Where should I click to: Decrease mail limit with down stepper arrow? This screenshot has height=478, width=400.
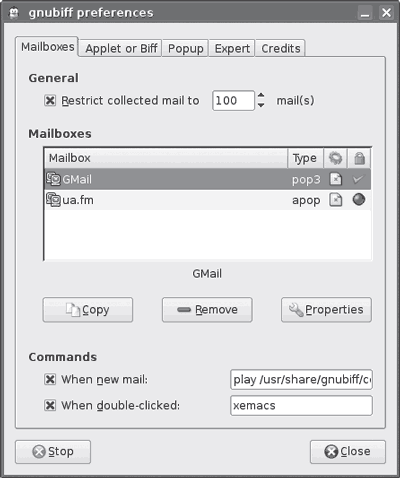pos(261,105)
